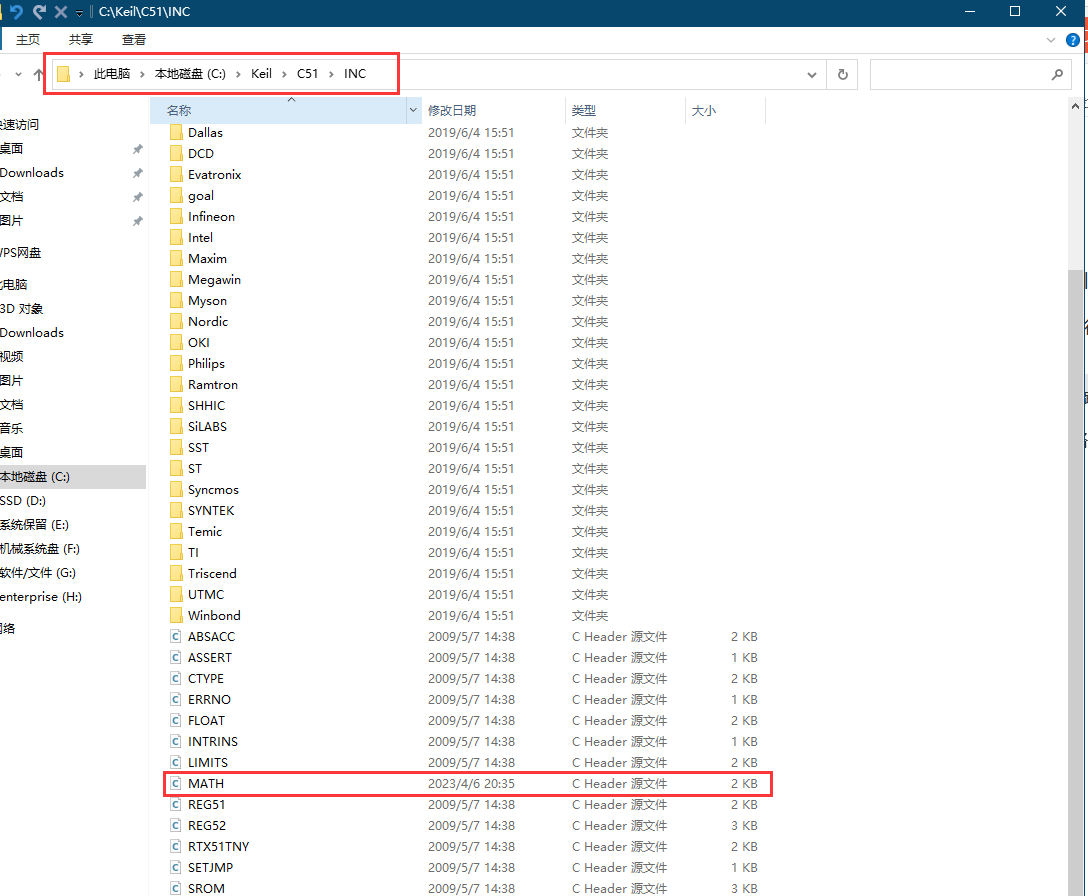Click 本地磁盘 (C:) in the address path
This screenshot has width=1088, height=896.
pos(190,74)
